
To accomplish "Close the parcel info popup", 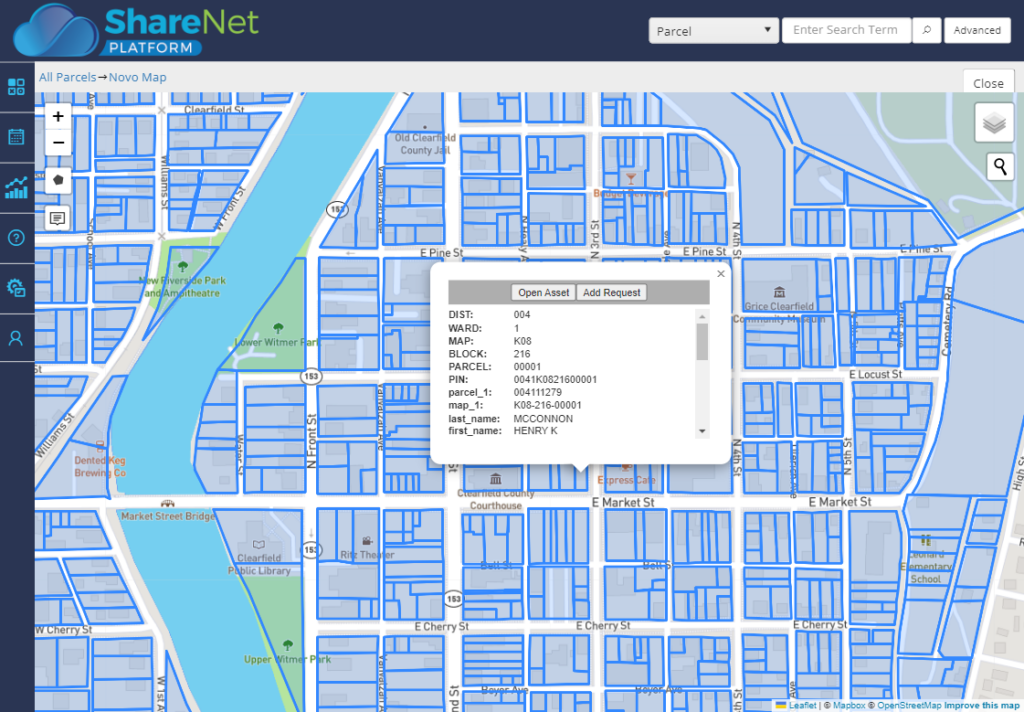I will (721, 274).
